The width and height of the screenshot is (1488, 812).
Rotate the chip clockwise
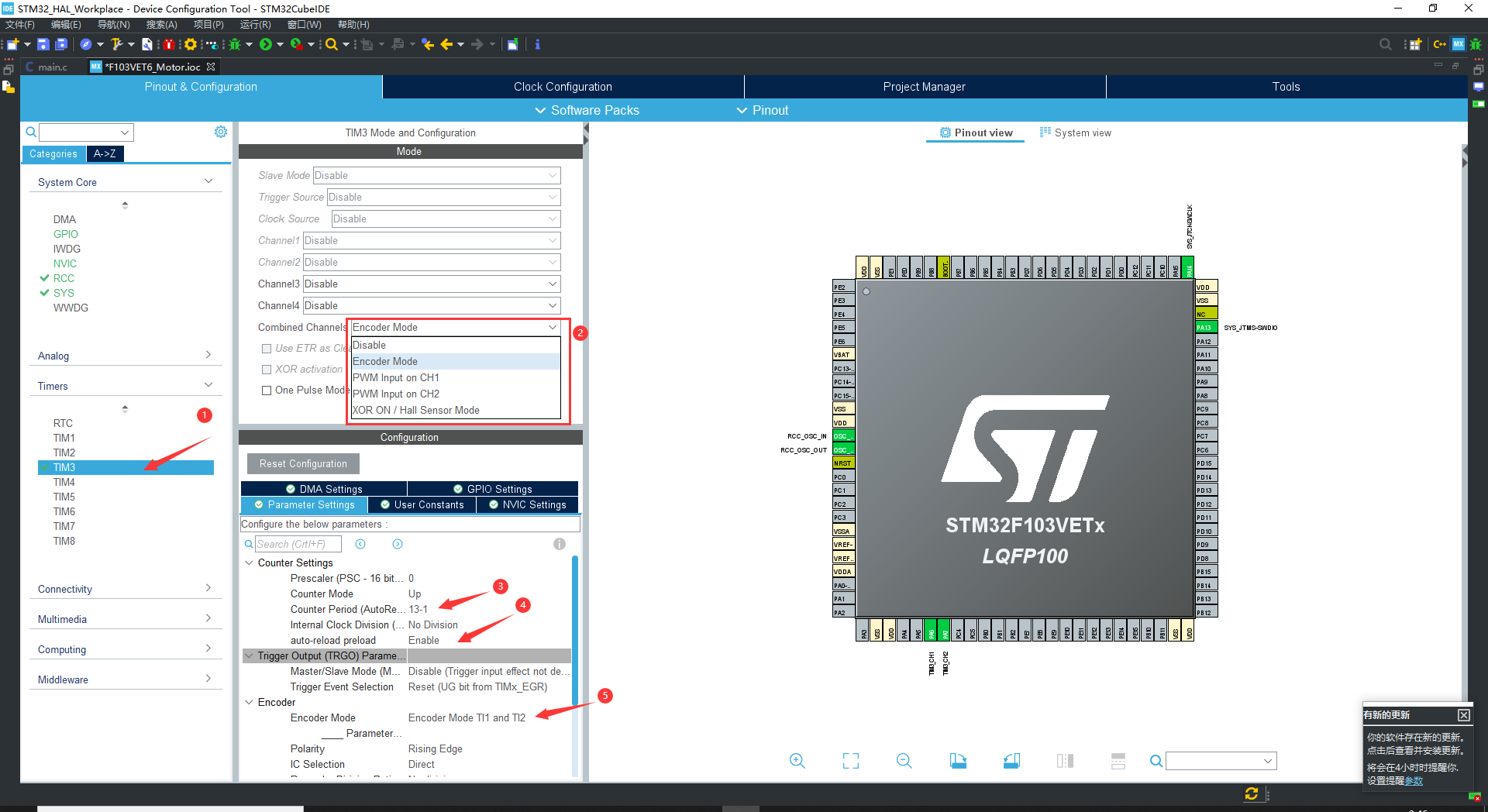pos(958,761)
